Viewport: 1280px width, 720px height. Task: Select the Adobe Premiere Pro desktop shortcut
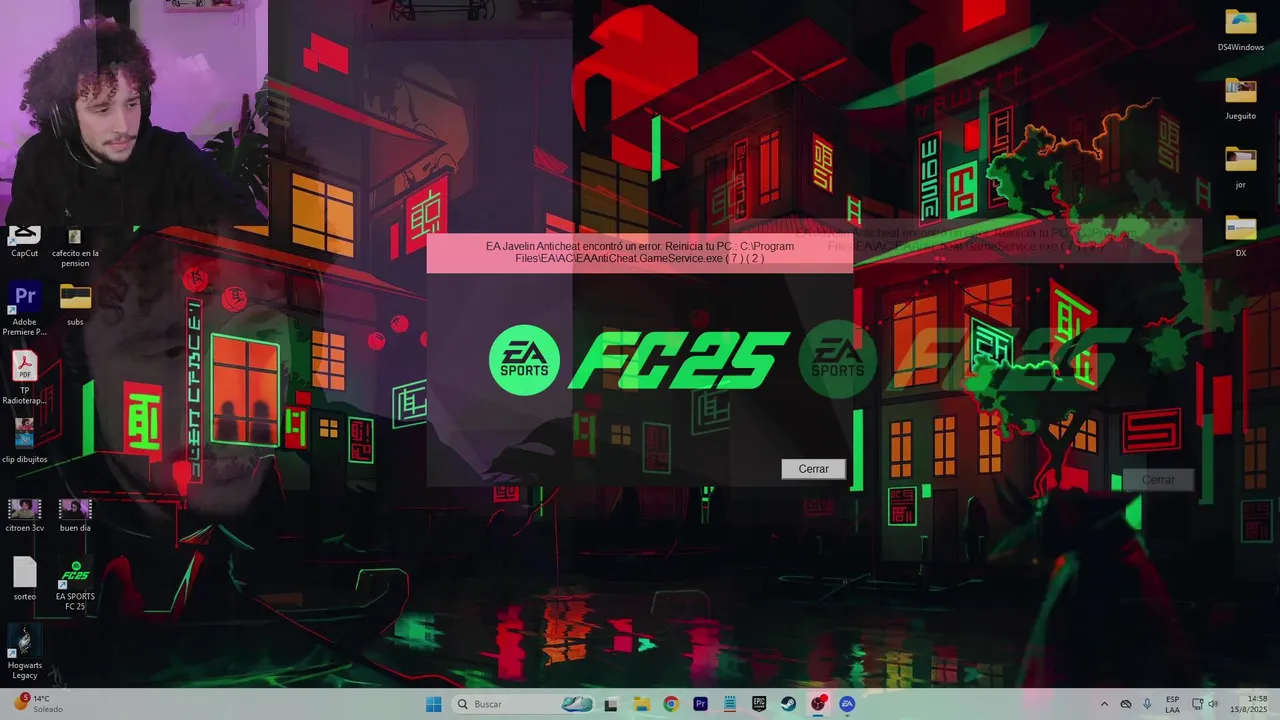[x=25, y=308]
